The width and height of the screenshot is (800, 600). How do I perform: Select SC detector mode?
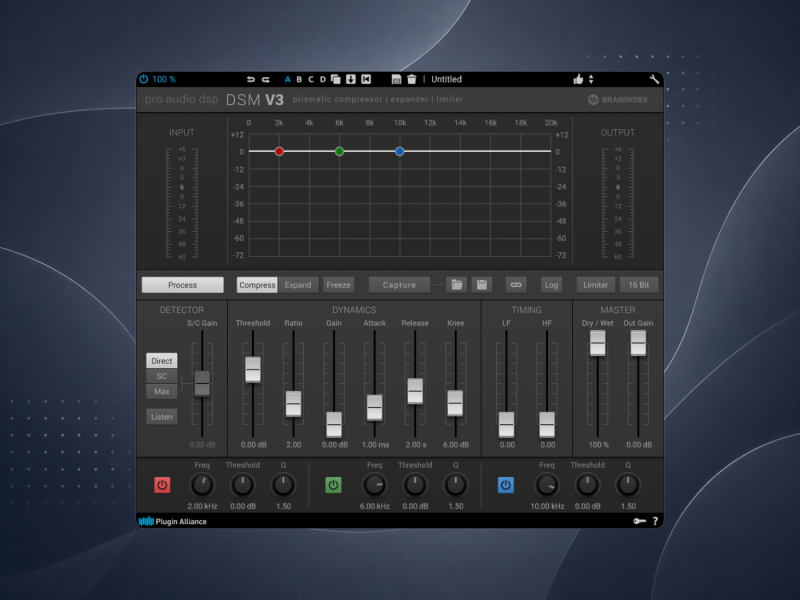162,376
